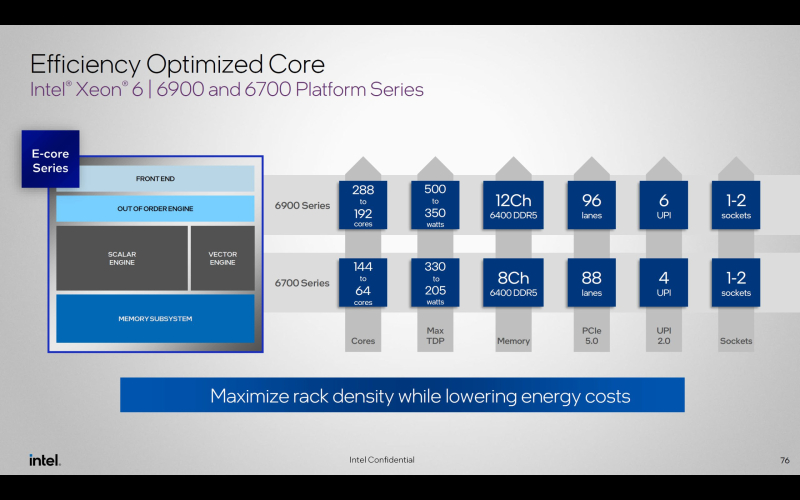This screenshot has height=500, width=800.
Task: Select the 330 to 205 watts tile
Action: coord(435,282)
